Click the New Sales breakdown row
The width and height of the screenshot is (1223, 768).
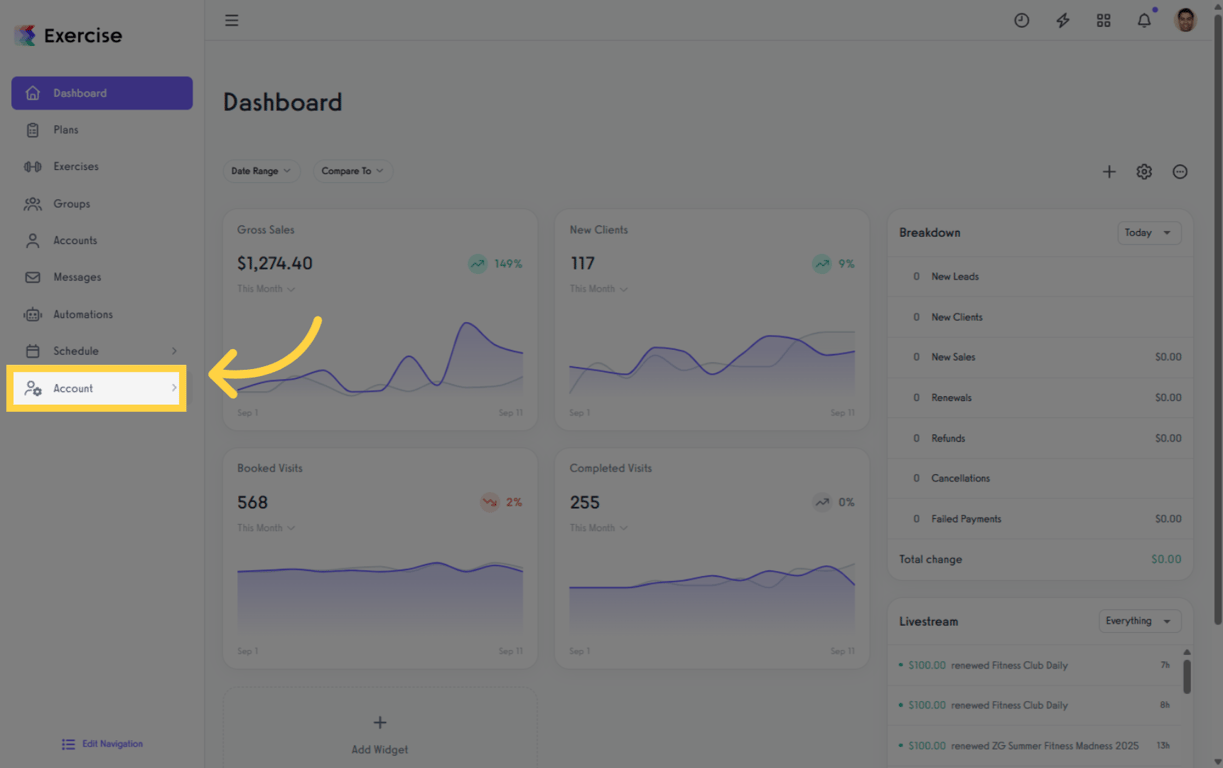tap(1040, 357)
